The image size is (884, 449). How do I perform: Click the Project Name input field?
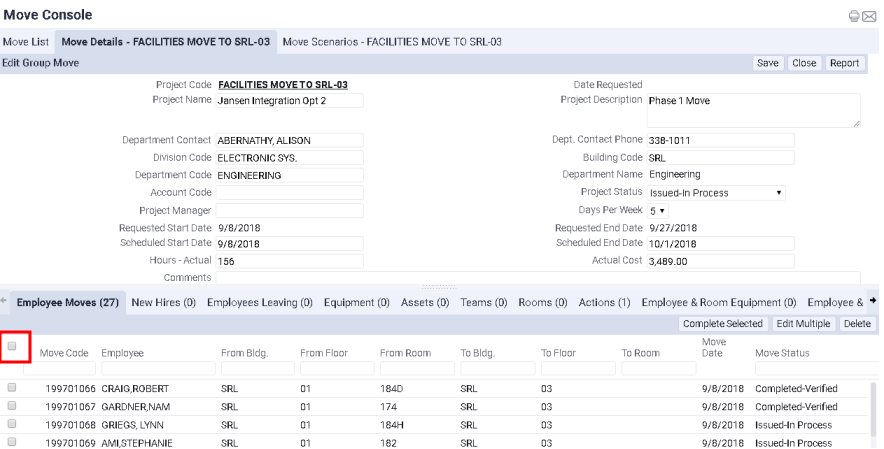(290, 101)
